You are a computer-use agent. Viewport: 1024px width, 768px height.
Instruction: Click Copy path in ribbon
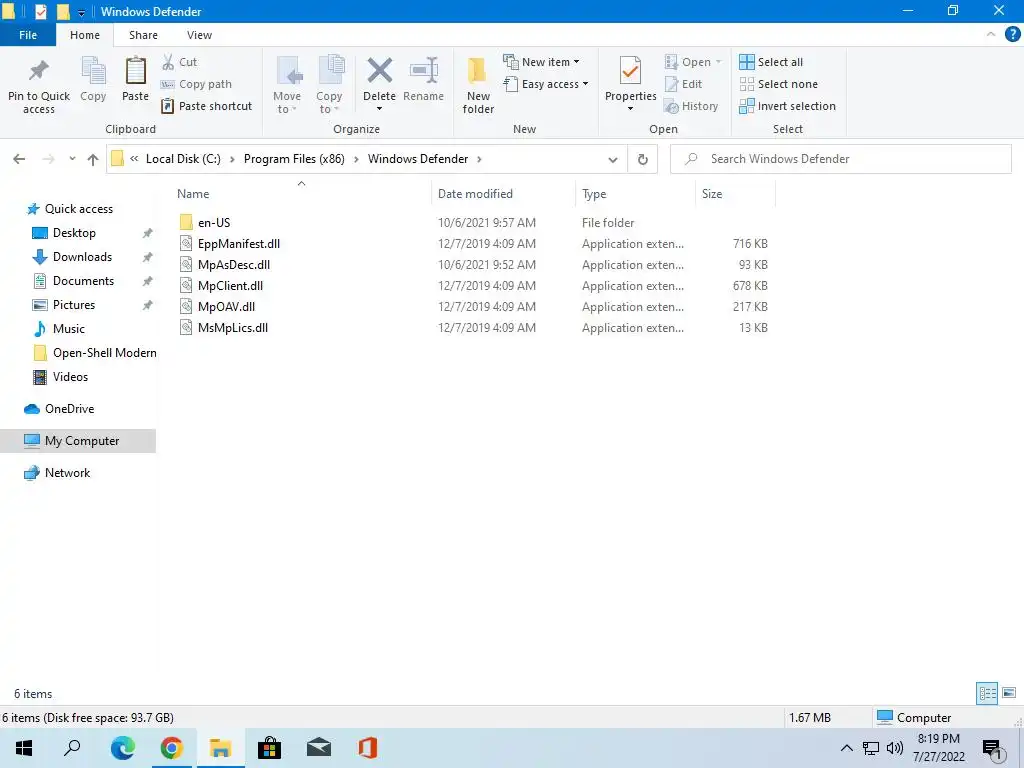tap(196, 84)
